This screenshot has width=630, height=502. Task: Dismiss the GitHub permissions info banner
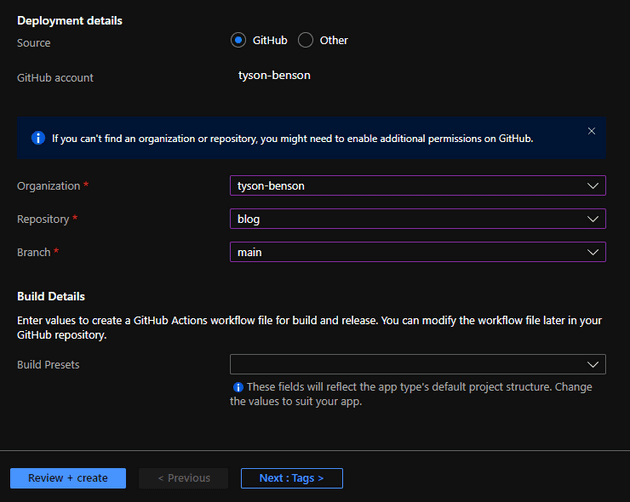coord(591,131)
